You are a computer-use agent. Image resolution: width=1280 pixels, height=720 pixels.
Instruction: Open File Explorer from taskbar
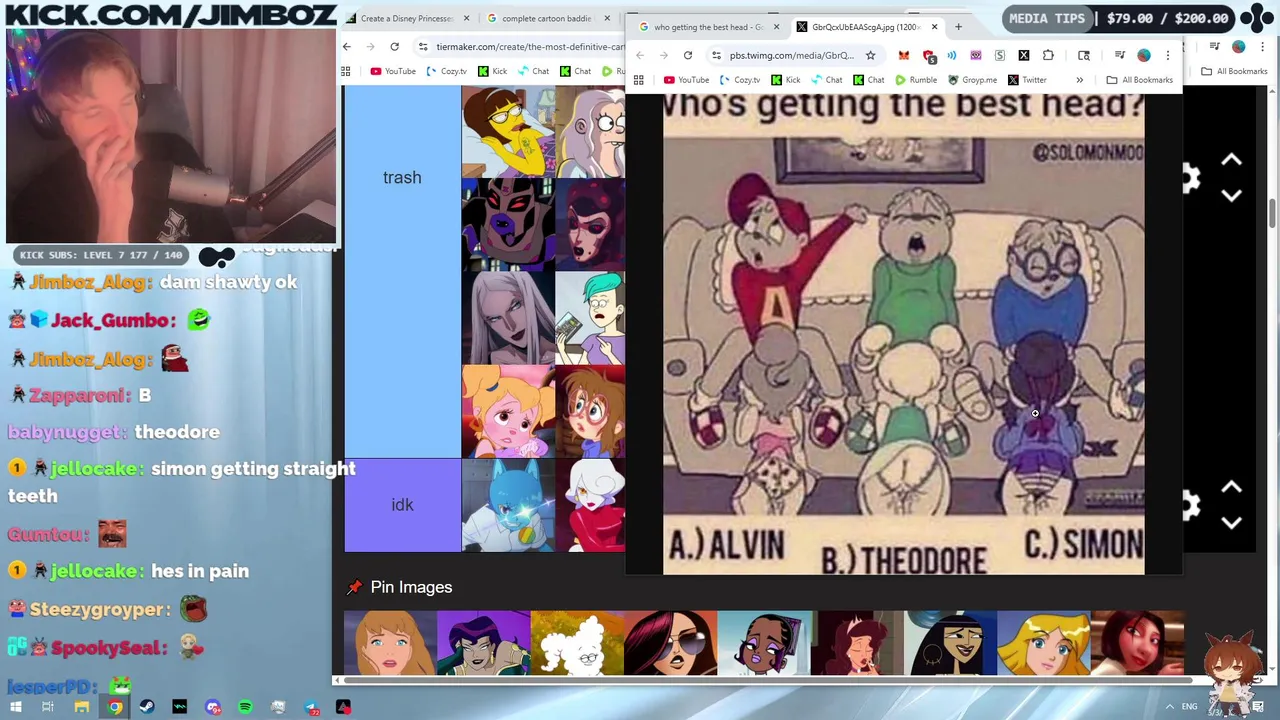[x=82, y=708]
